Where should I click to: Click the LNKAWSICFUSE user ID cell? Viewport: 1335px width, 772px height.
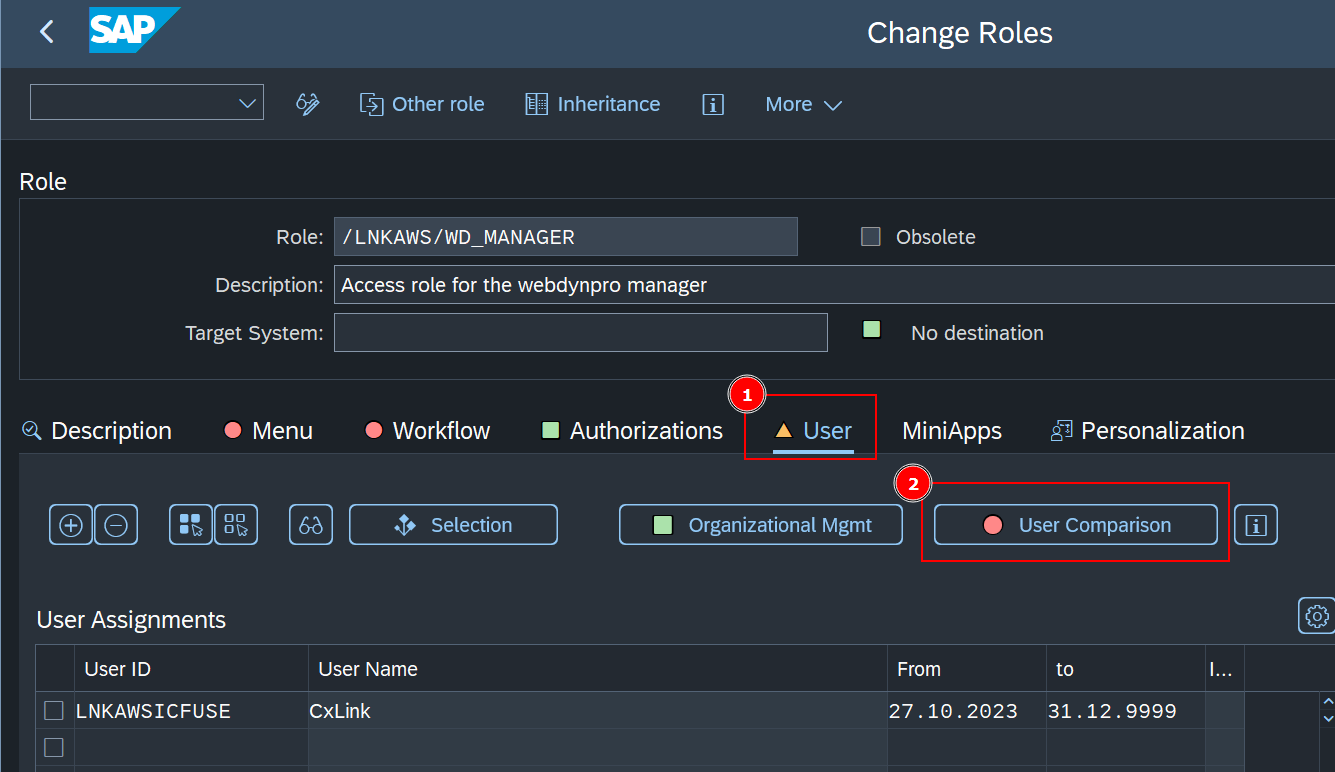(x=190, y=711)
